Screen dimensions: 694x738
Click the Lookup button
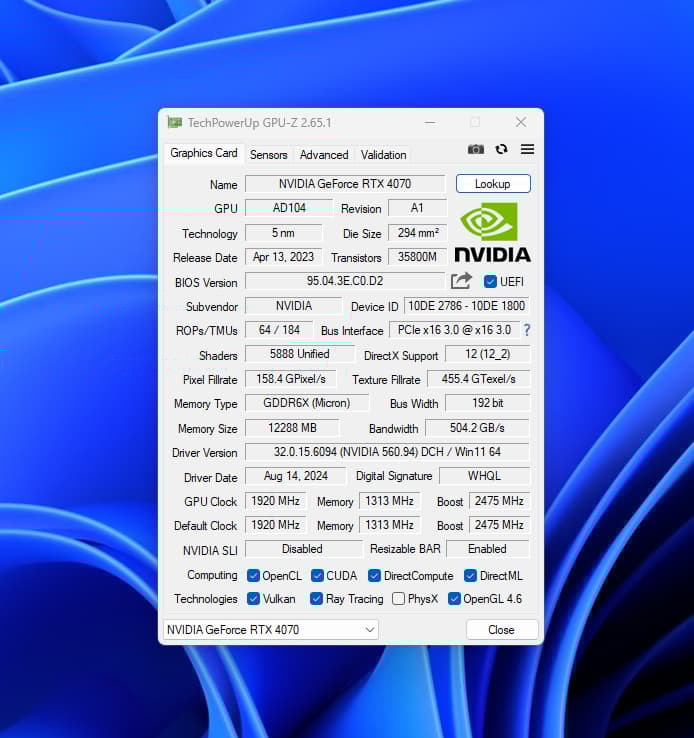click(x=493, y=184)
